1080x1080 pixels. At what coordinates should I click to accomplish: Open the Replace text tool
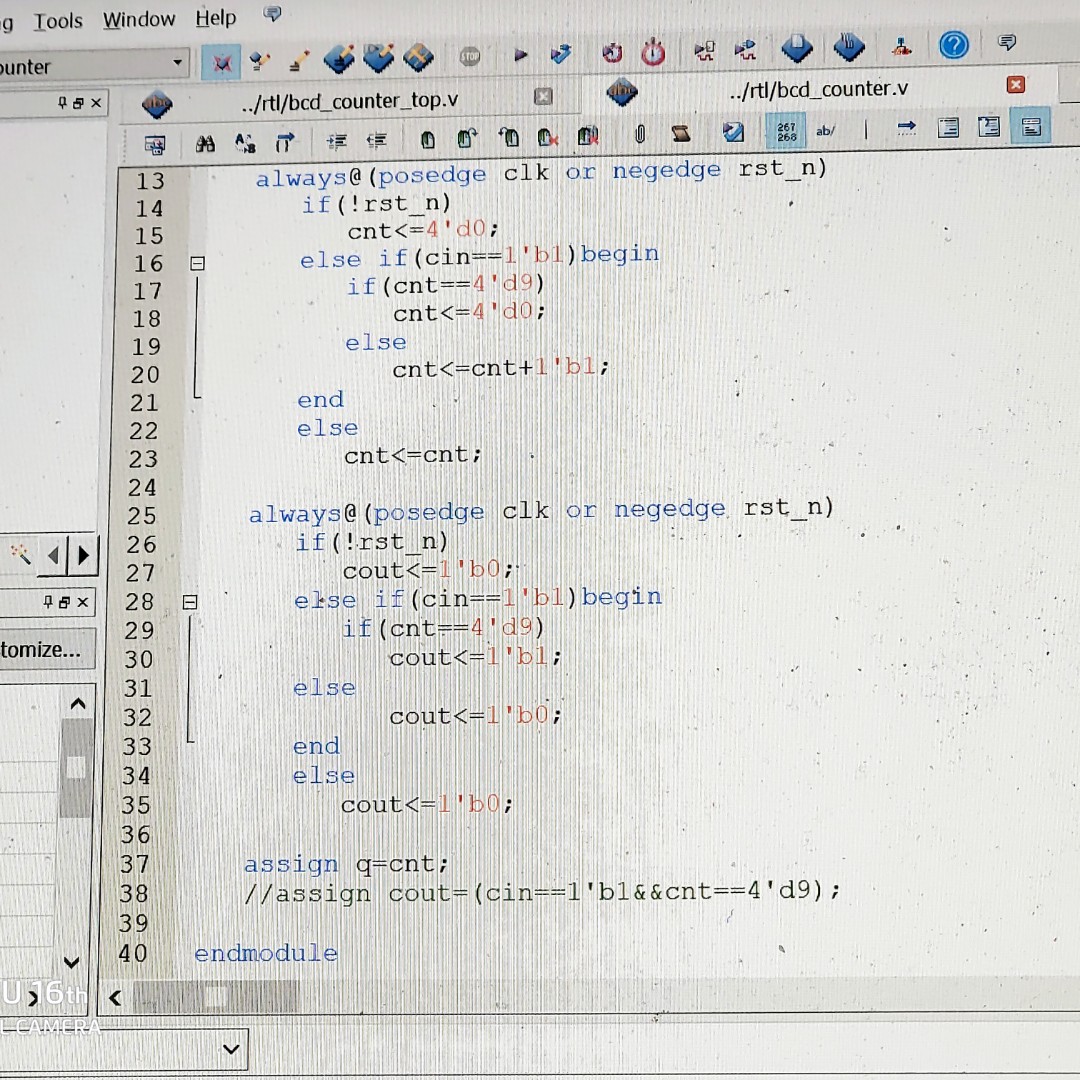(x=245, y=143)
